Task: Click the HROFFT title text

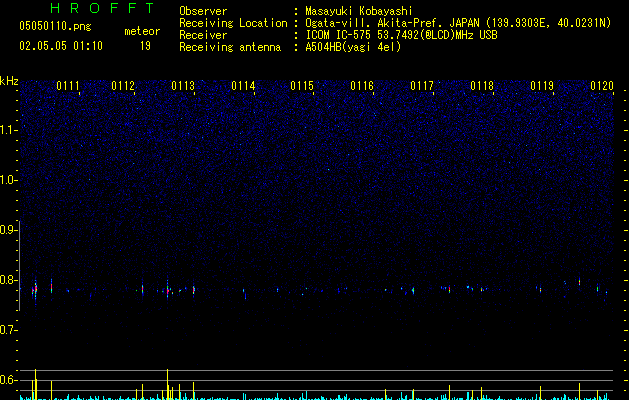Action: coord(102,8)
